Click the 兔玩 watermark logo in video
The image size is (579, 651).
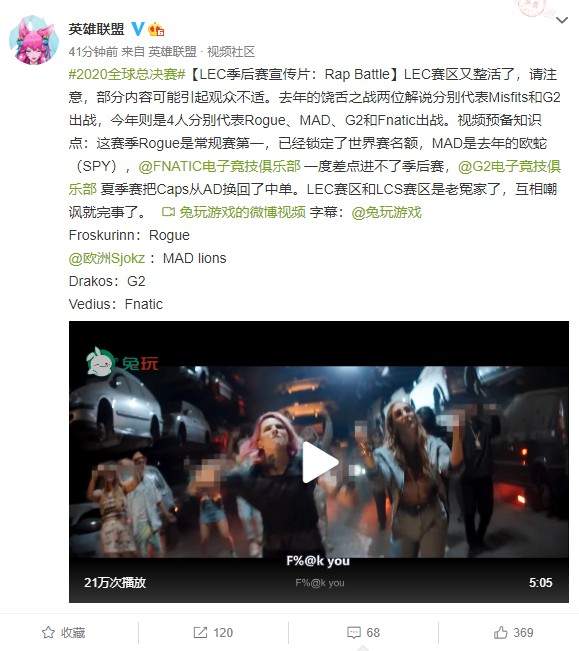[x=122, y=362]
